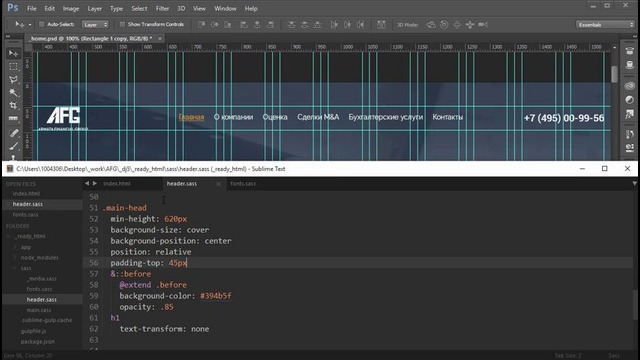Open the Auto-Select Layer dropdown
Viewport: 640px width, 360px height.
(95, 24)
